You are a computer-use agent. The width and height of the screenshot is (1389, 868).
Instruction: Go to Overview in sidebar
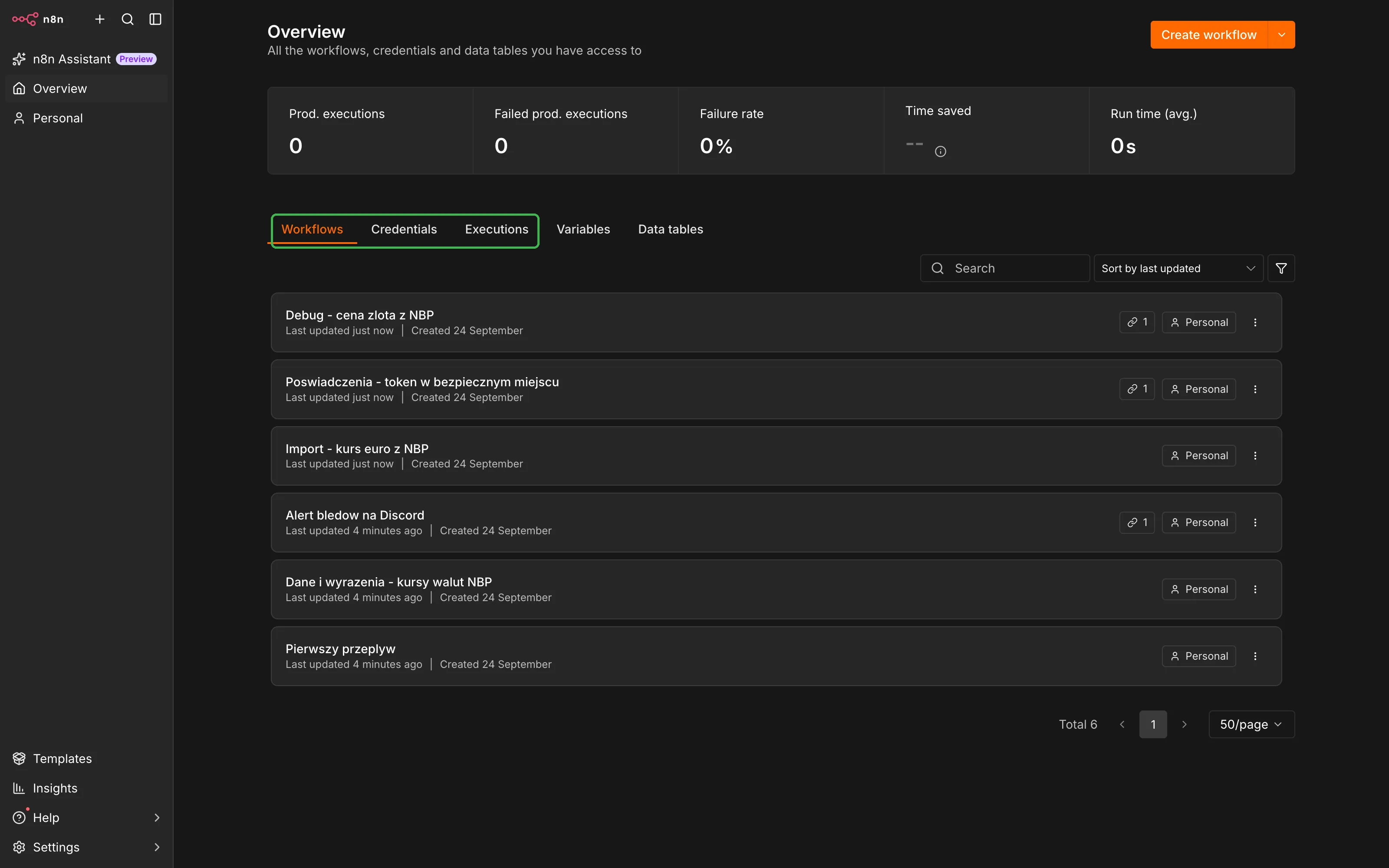coord(86,89)
